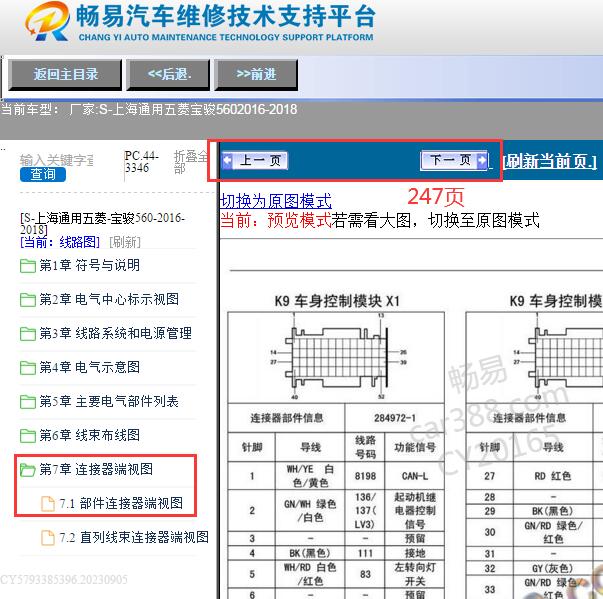Go to next page with 下一页 button
603x599 pixels.
[x=454, y=160]
